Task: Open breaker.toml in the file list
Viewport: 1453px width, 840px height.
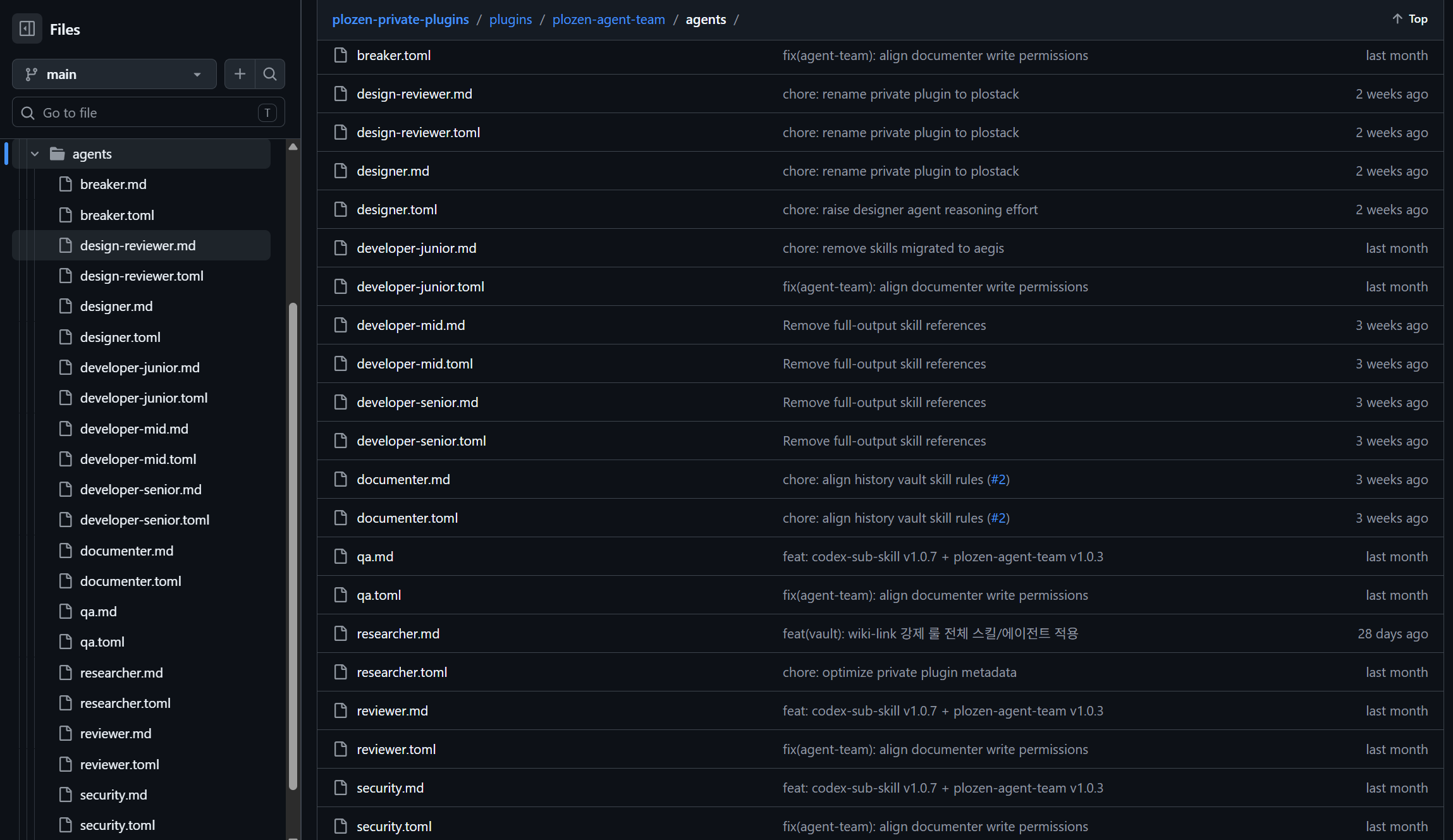Action: click(x=393, y=55)
